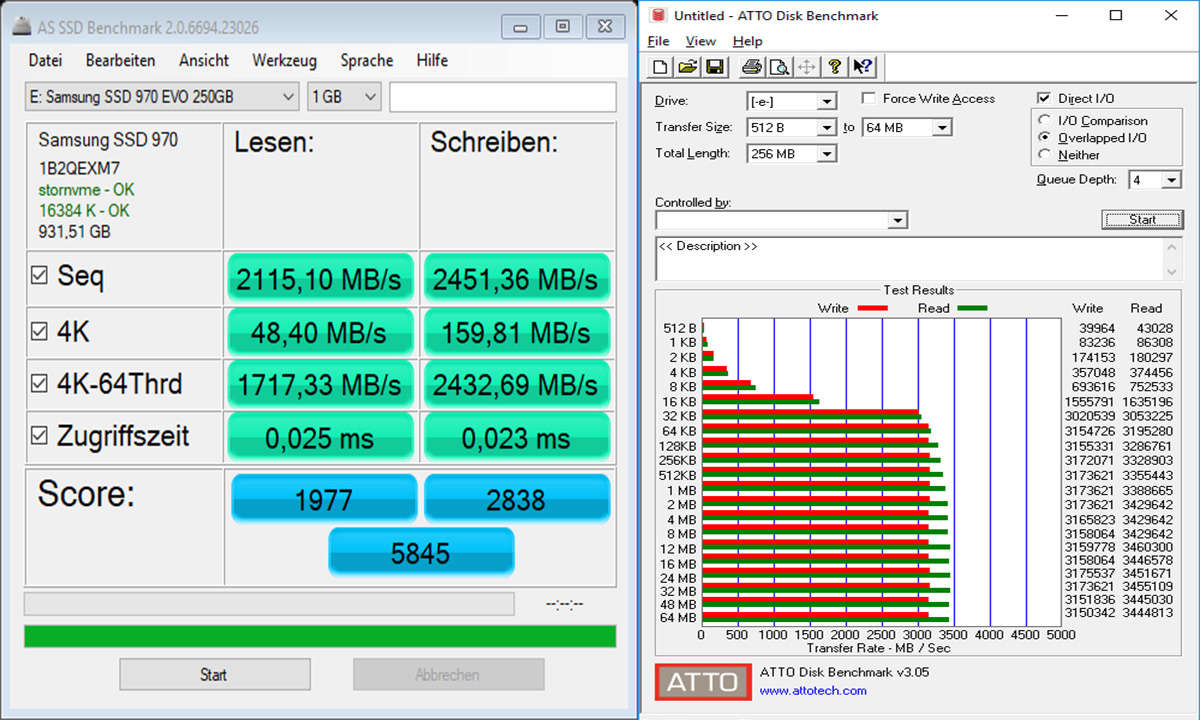Click the grey progress bar above green bar
The height and width of the screenshot is (720, 1200).
point(269,603)
